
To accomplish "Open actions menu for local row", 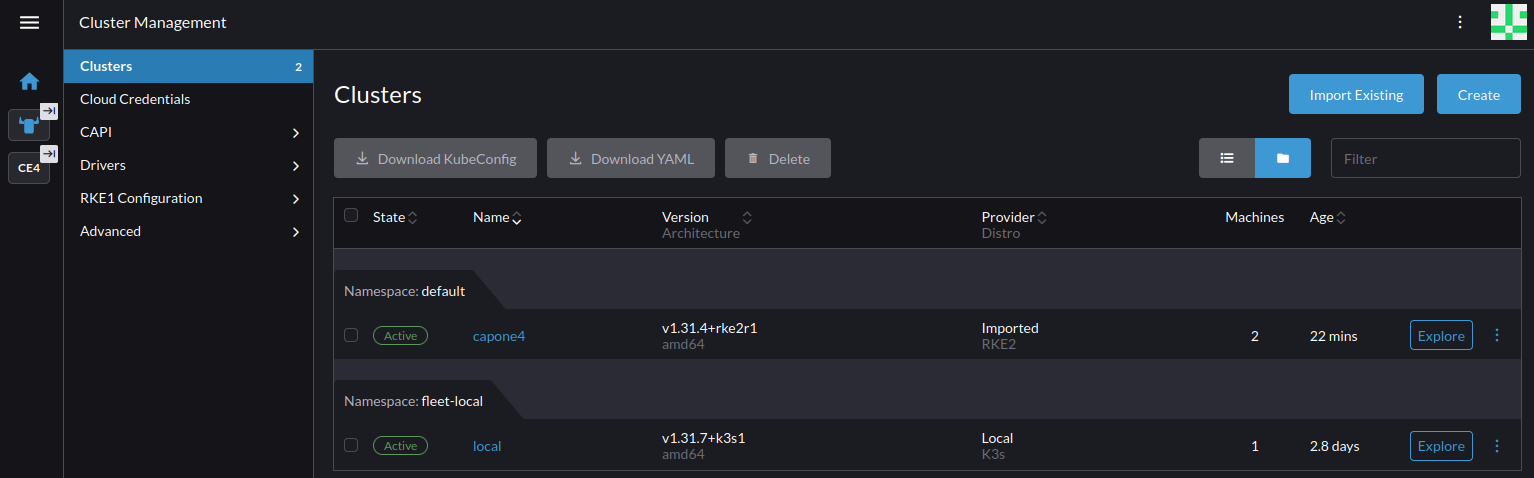I will click(1497, 445).
